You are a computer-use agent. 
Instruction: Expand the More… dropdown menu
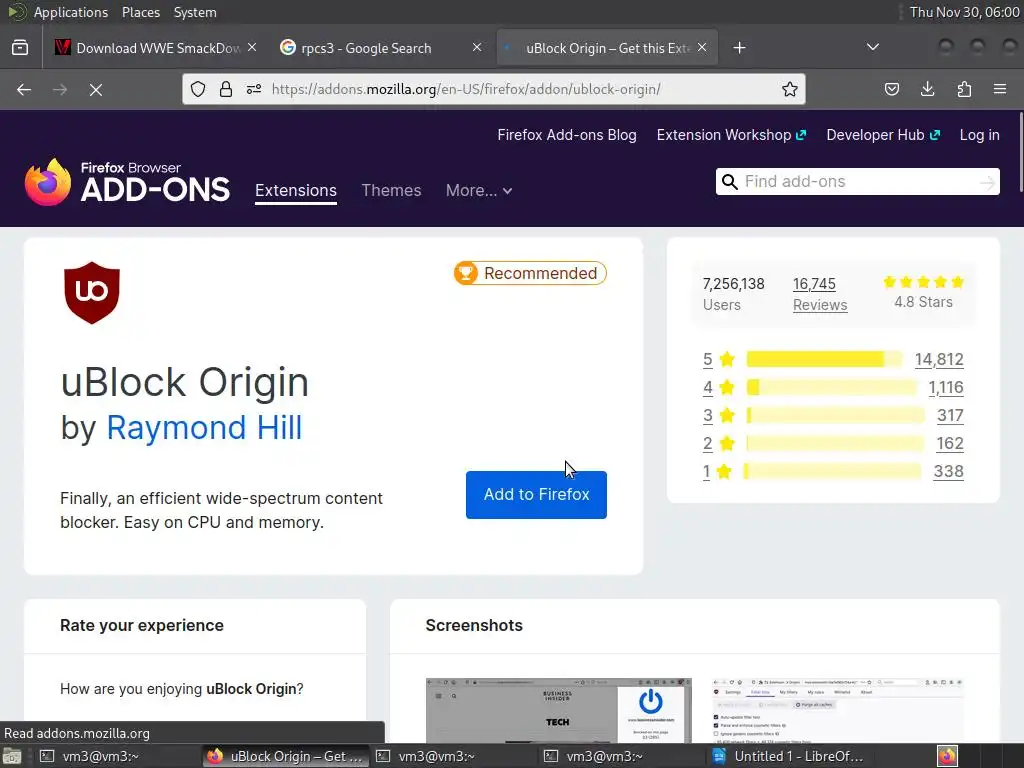[479, 191]
